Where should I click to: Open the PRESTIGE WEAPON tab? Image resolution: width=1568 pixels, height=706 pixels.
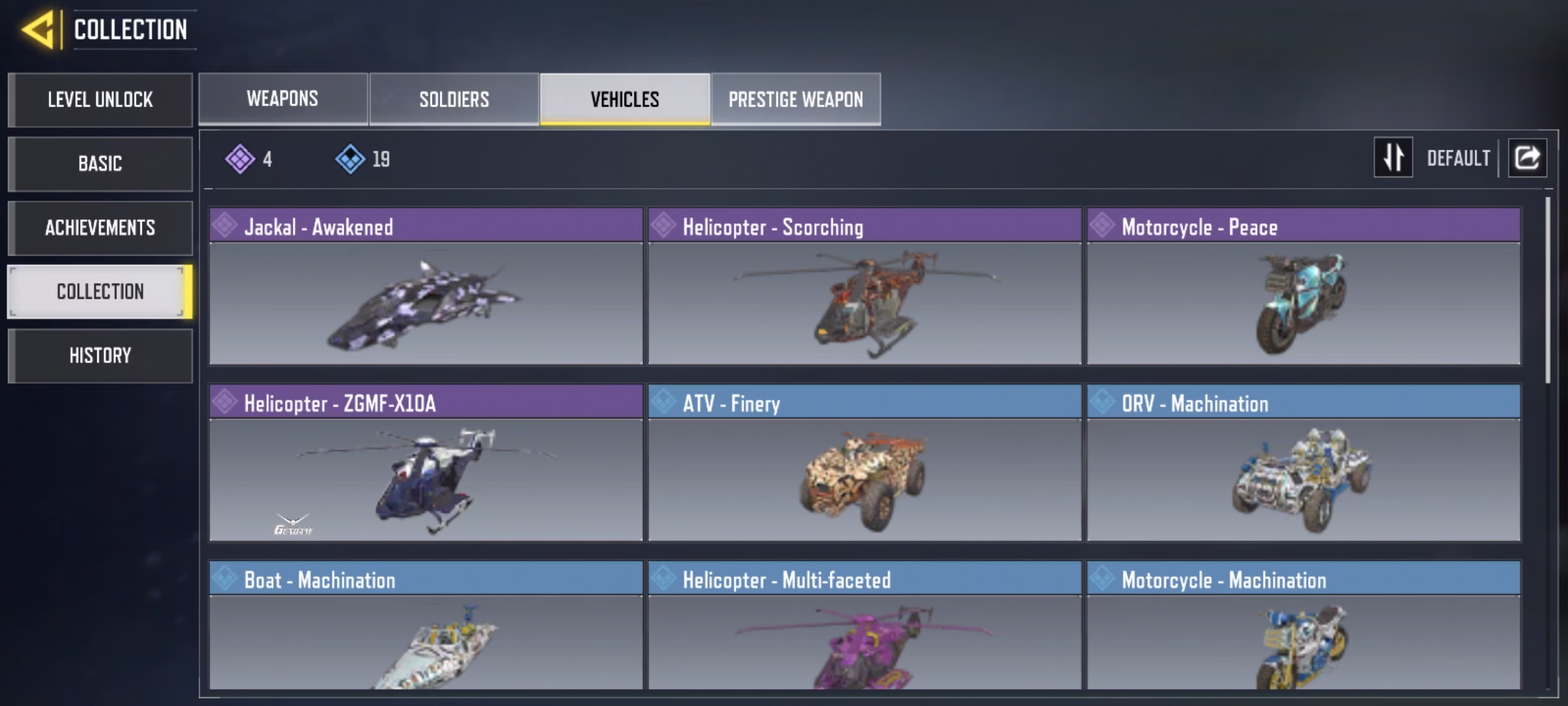pos(796,99)
